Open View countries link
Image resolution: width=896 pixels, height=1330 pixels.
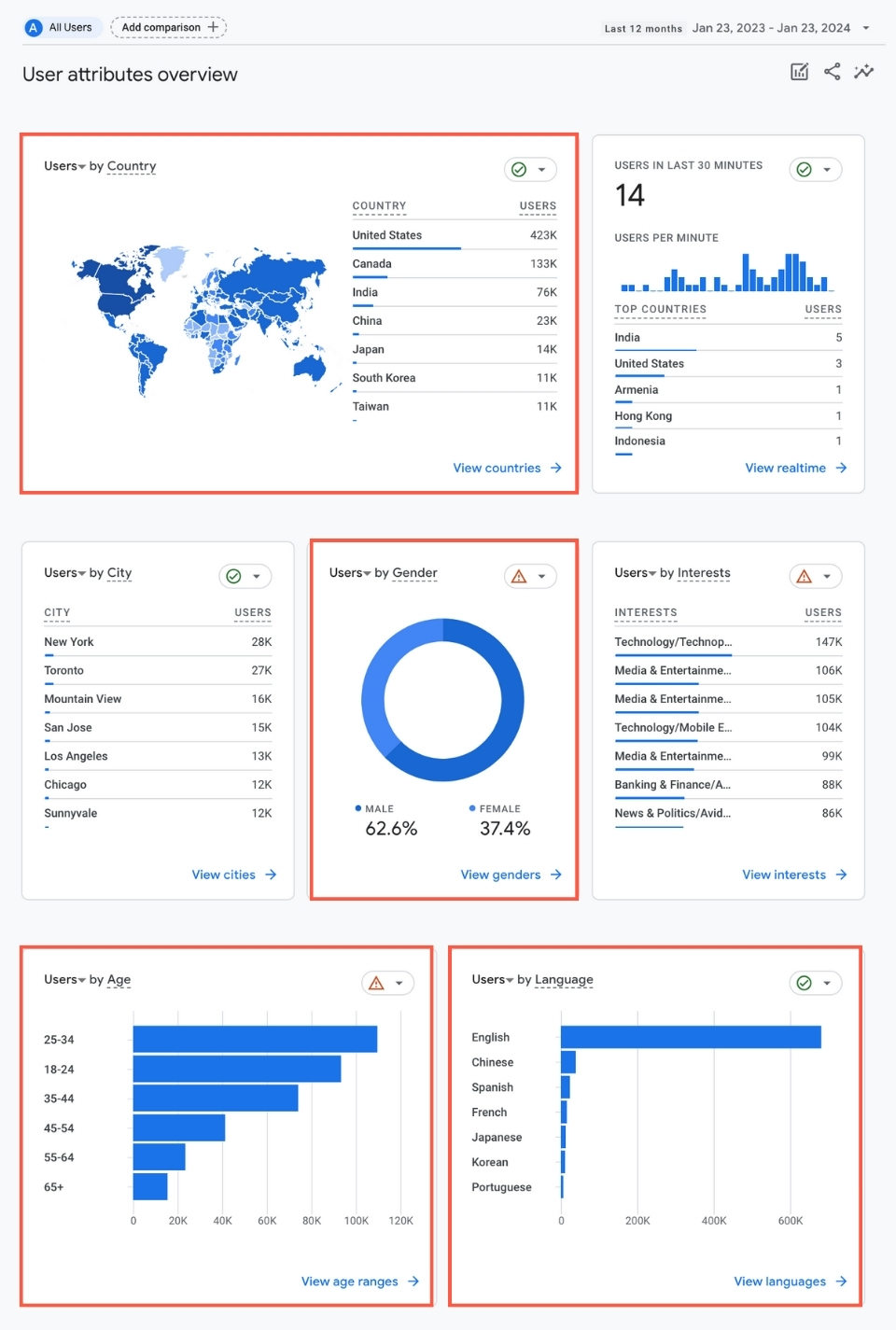coord(498,468)
